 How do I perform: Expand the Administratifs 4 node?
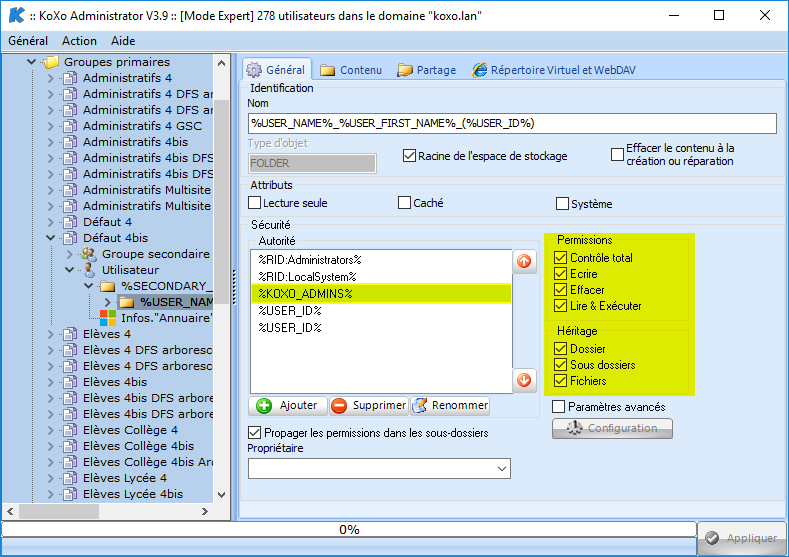50,78
